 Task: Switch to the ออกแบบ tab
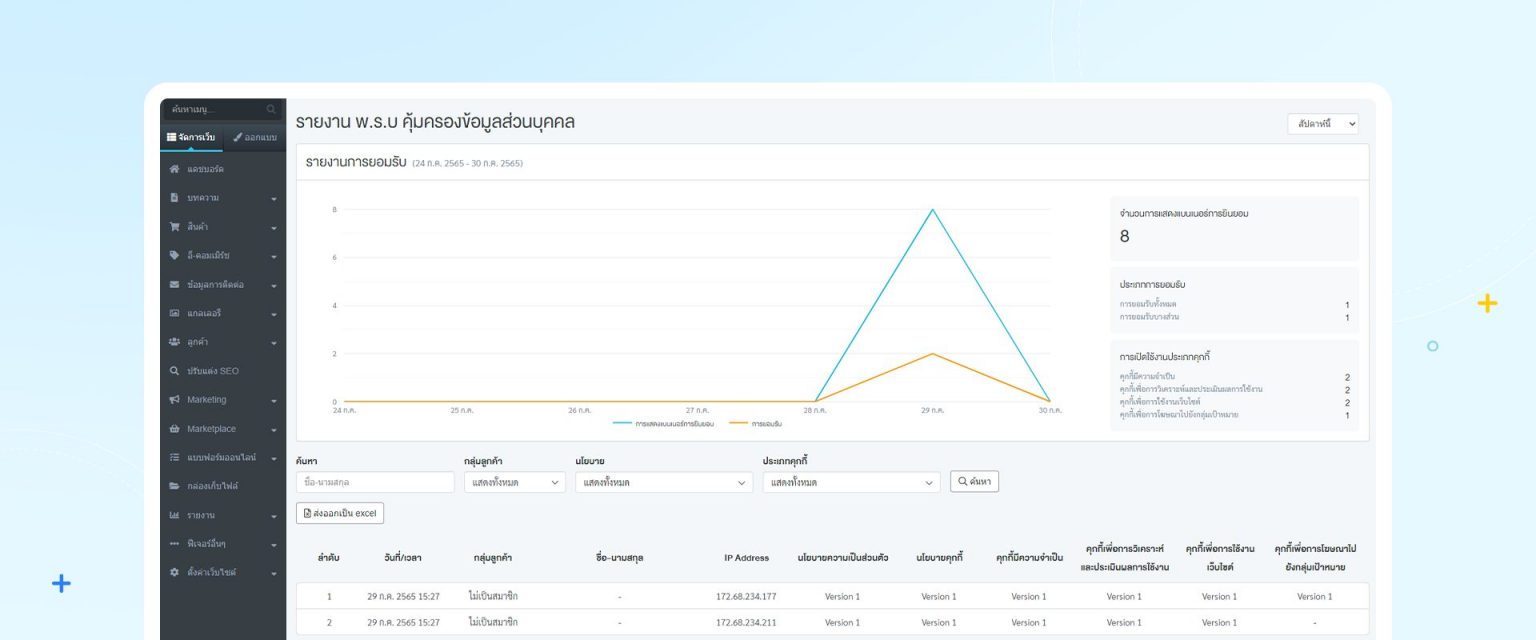pos(255,137)
